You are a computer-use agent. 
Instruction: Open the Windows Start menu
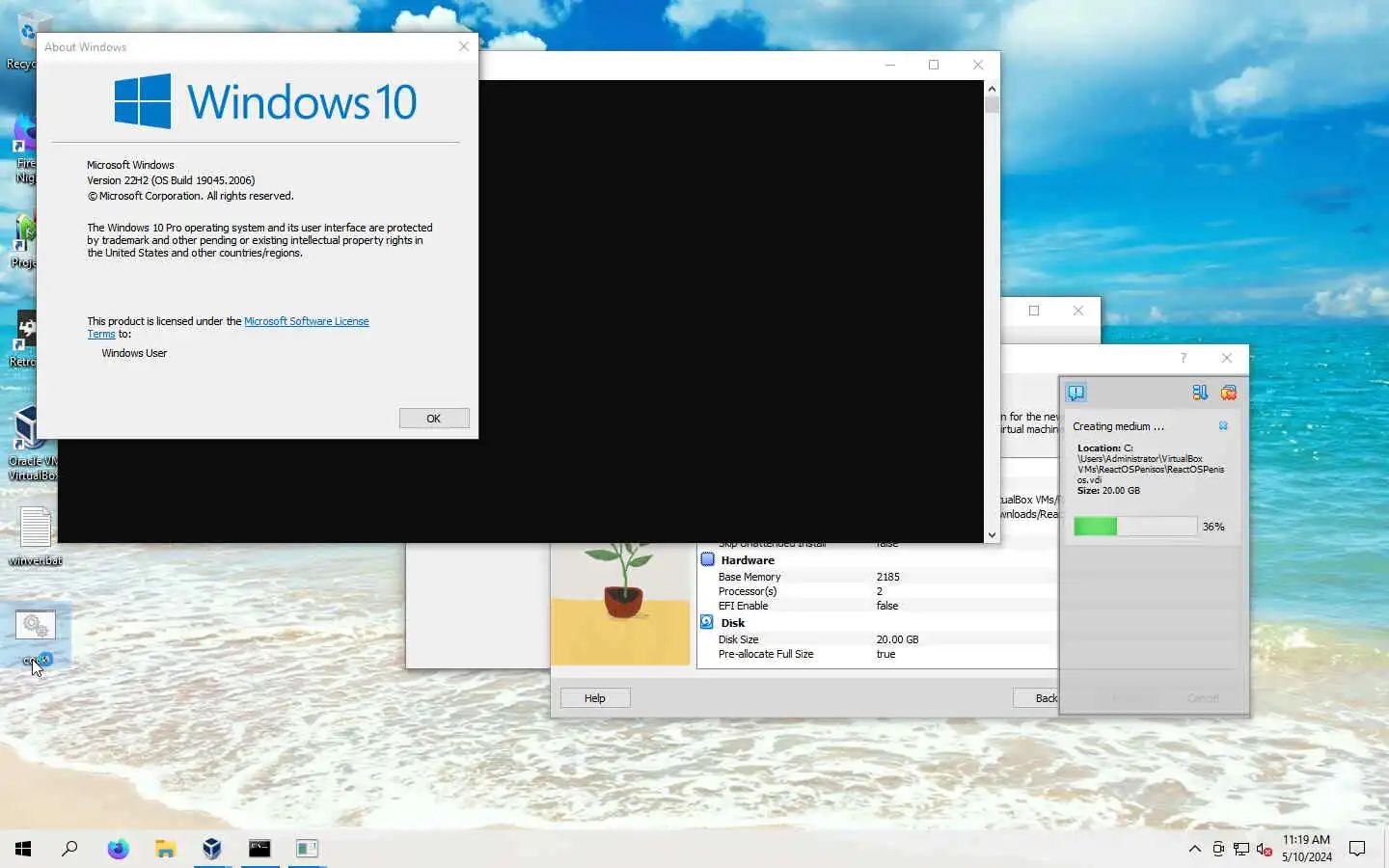pos(23,849)
